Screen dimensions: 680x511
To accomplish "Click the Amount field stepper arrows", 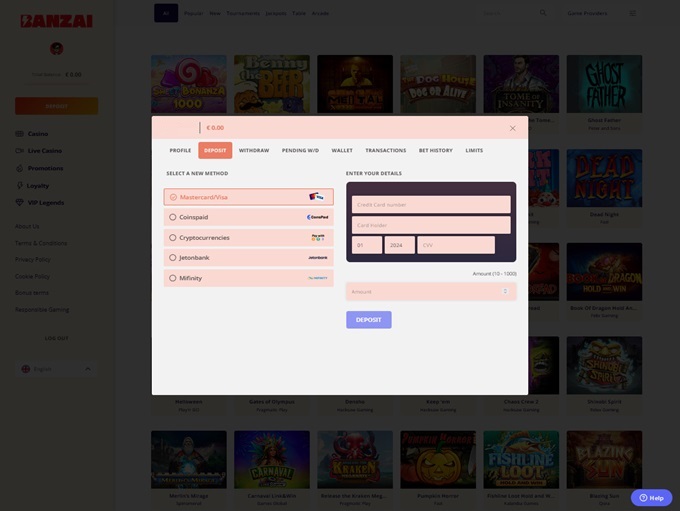I will [x=505, y=292].
